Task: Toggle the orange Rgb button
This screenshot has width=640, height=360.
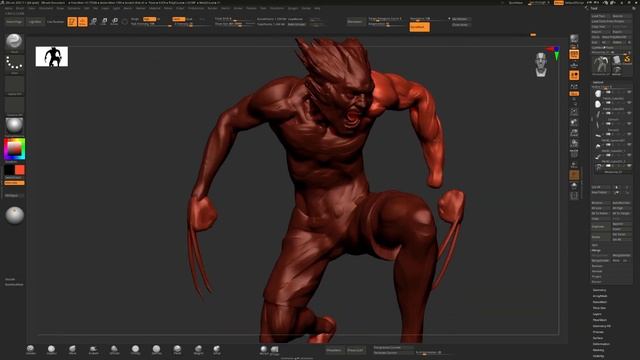Action: (x=150, y=19)
